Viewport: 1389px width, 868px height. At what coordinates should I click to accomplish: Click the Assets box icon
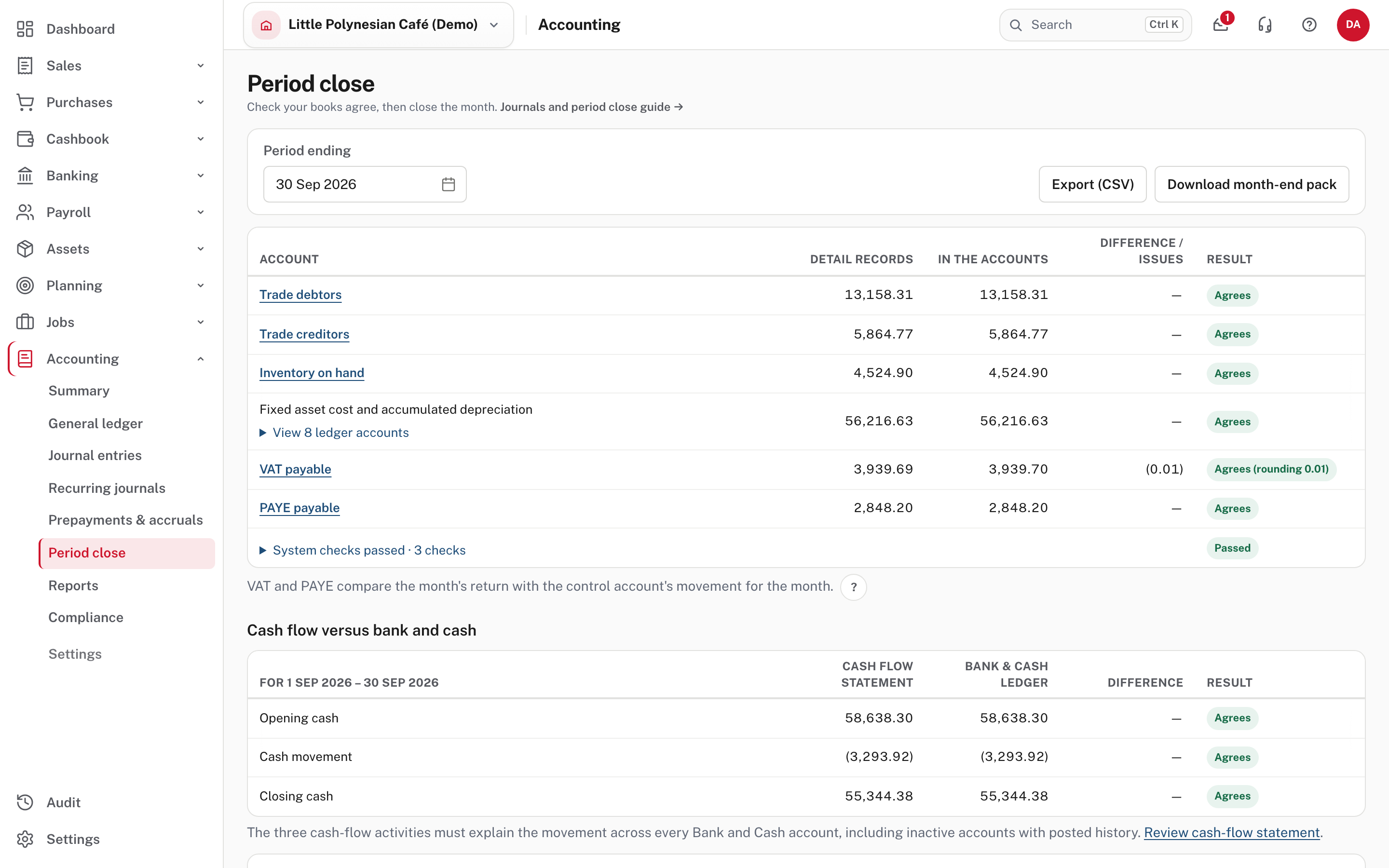click(x=25, y=249)
